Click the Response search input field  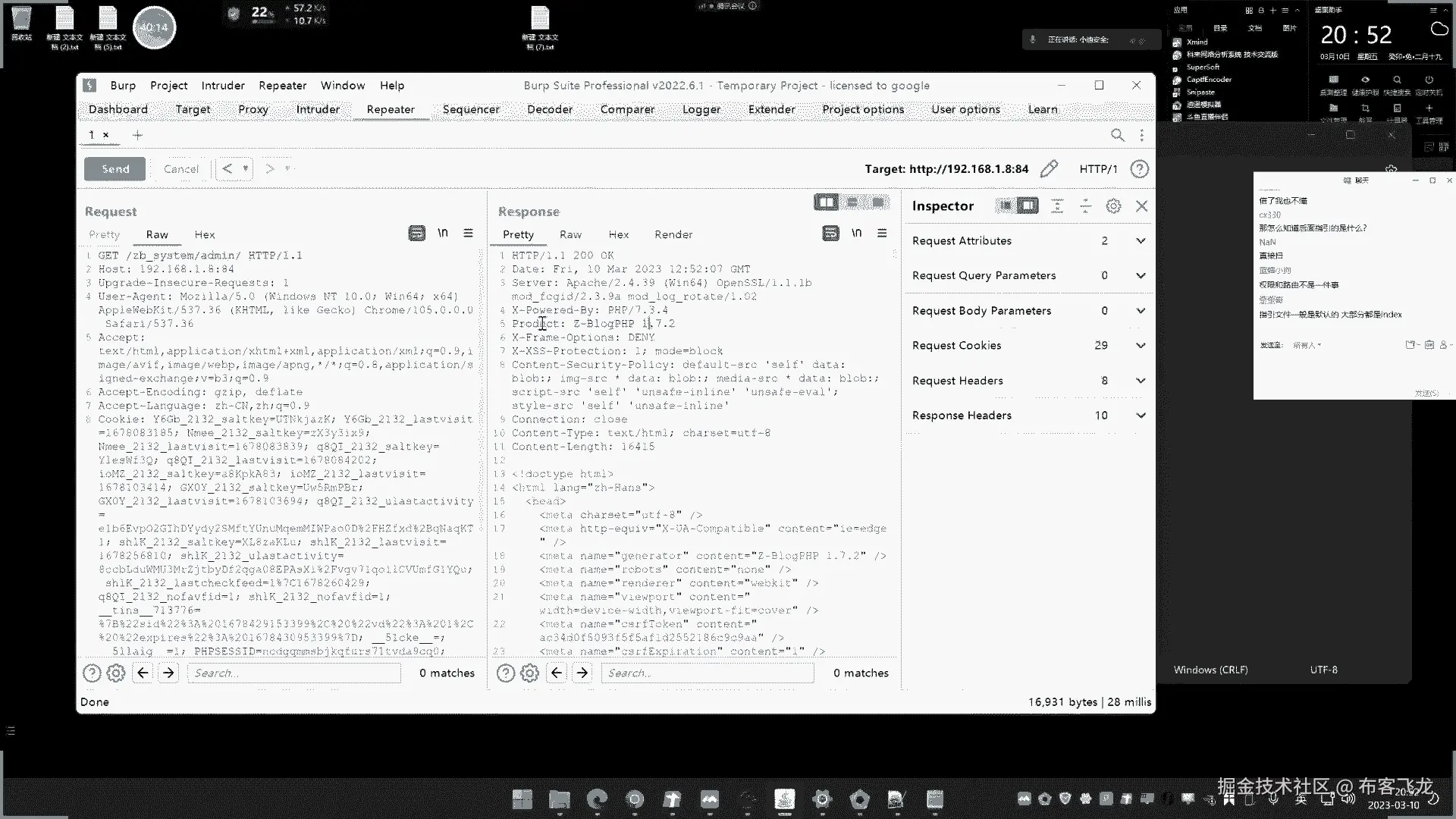tap(706, 673)
